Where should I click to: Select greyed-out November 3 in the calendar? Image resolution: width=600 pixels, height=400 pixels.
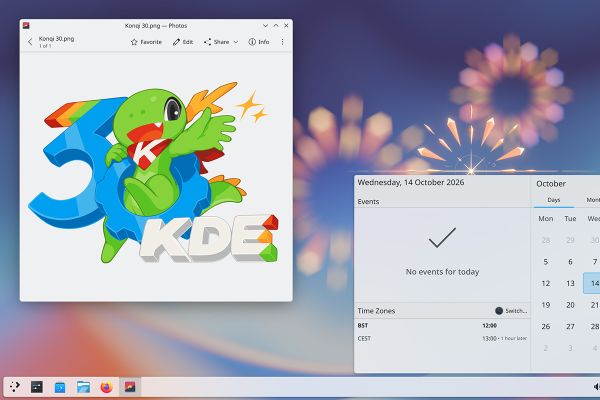(x=570, y=348)
